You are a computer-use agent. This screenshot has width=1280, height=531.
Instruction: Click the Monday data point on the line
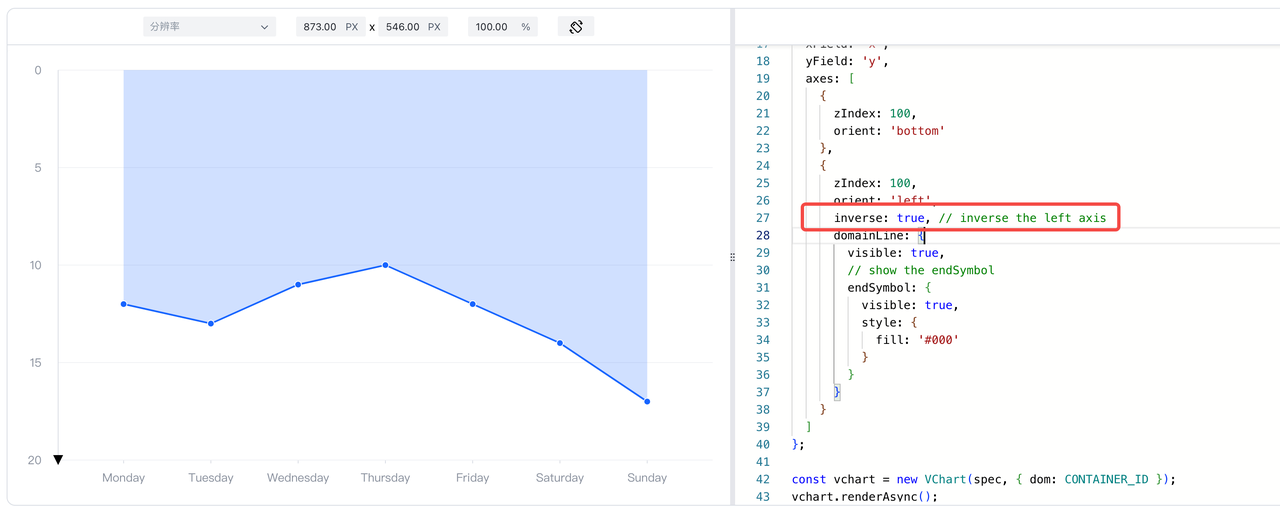[x=124, y=304]
